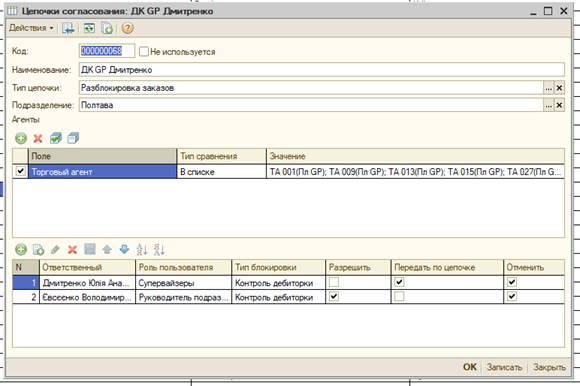Screen dimensions: 580x386
Task: Open Тип цепочки selection via ellipsis button
Action: (x=549, y=88)
